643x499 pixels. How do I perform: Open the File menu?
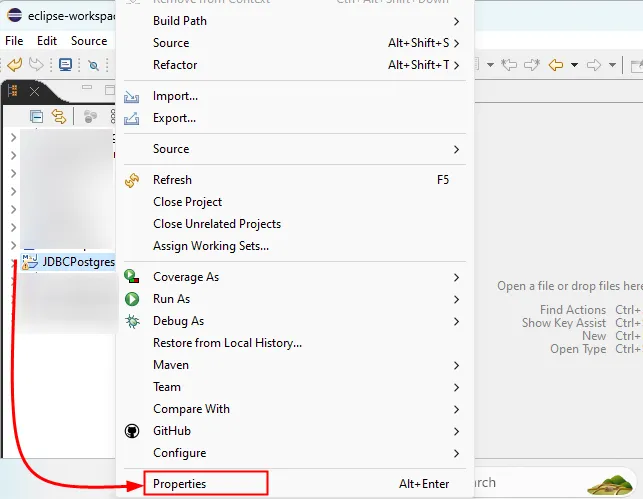coord(14,41)
